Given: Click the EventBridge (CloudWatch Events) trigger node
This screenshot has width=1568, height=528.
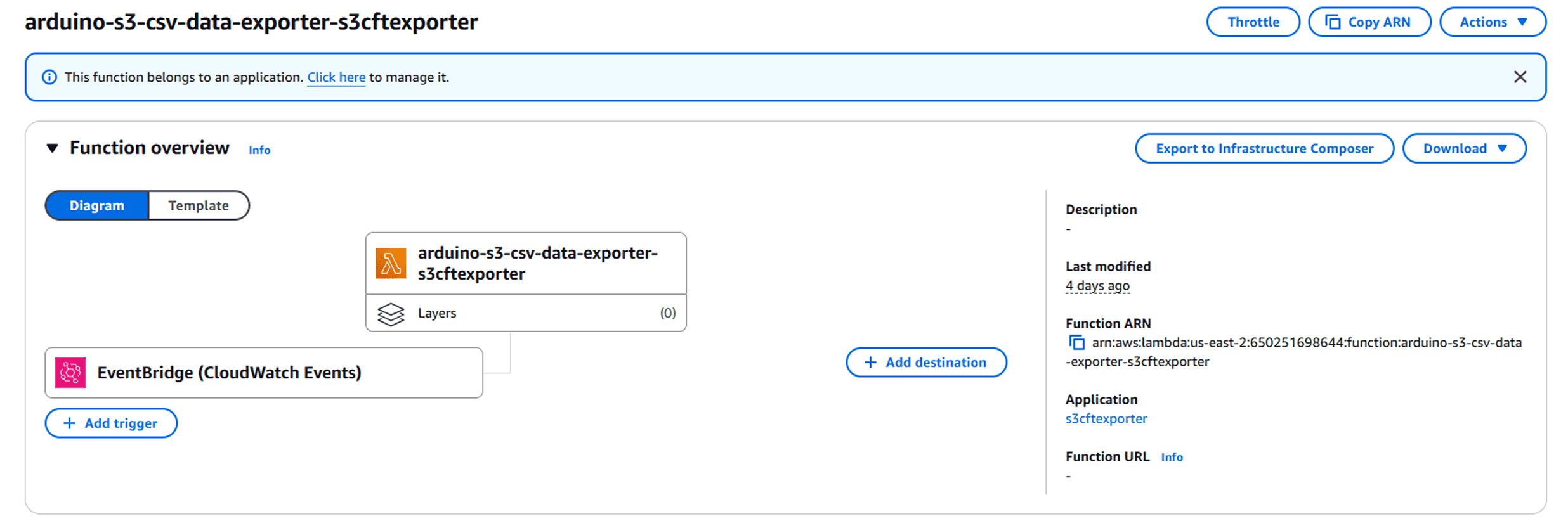Looking at the screenshot, I should 228,373.
